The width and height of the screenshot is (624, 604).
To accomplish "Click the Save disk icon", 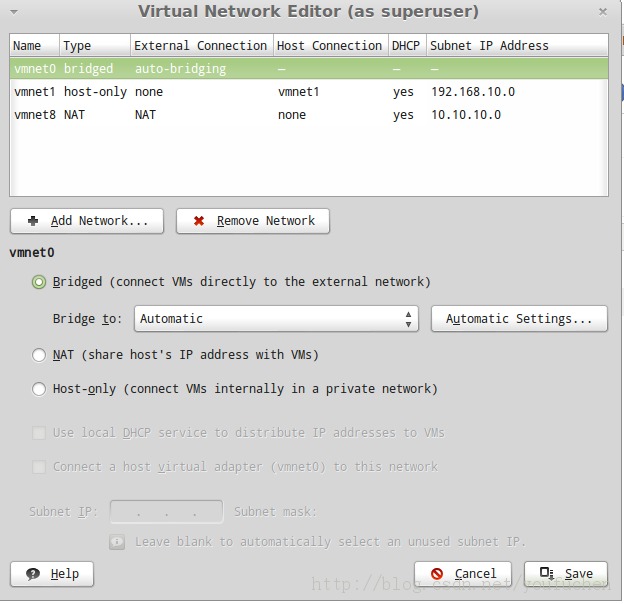I will [x=546, y=573].
